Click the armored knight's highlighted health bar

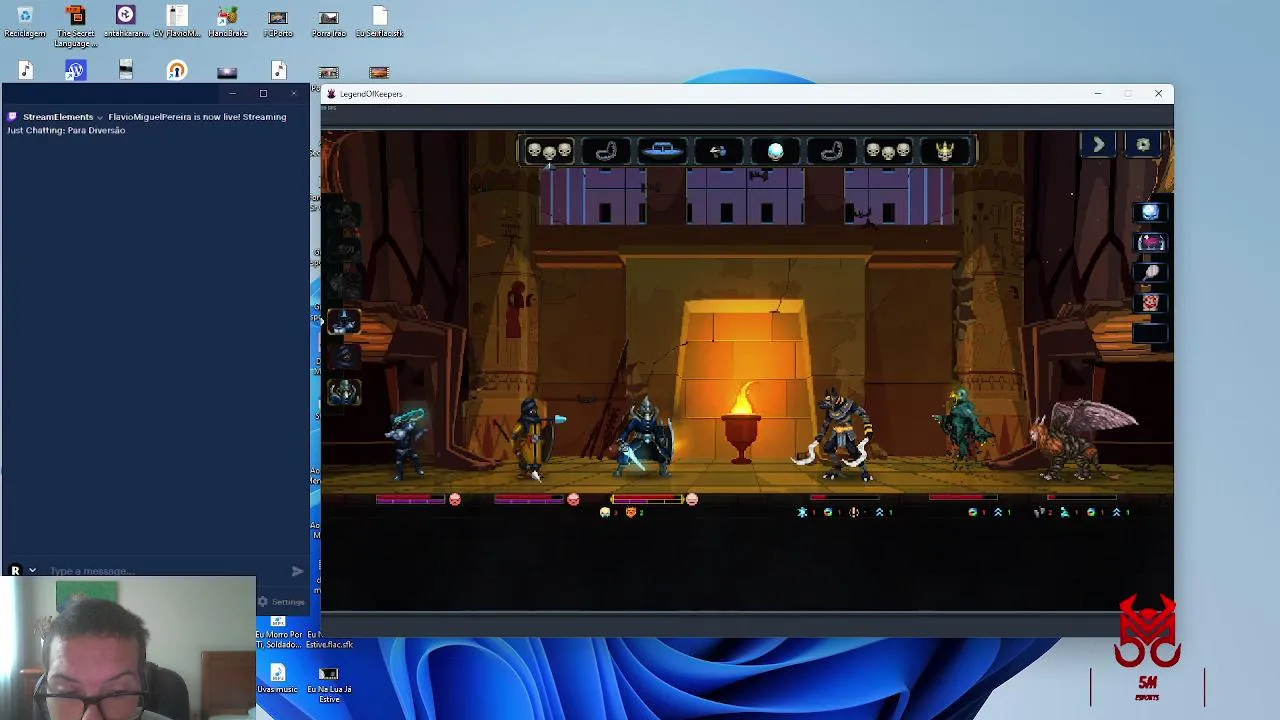tap(647, 499)
